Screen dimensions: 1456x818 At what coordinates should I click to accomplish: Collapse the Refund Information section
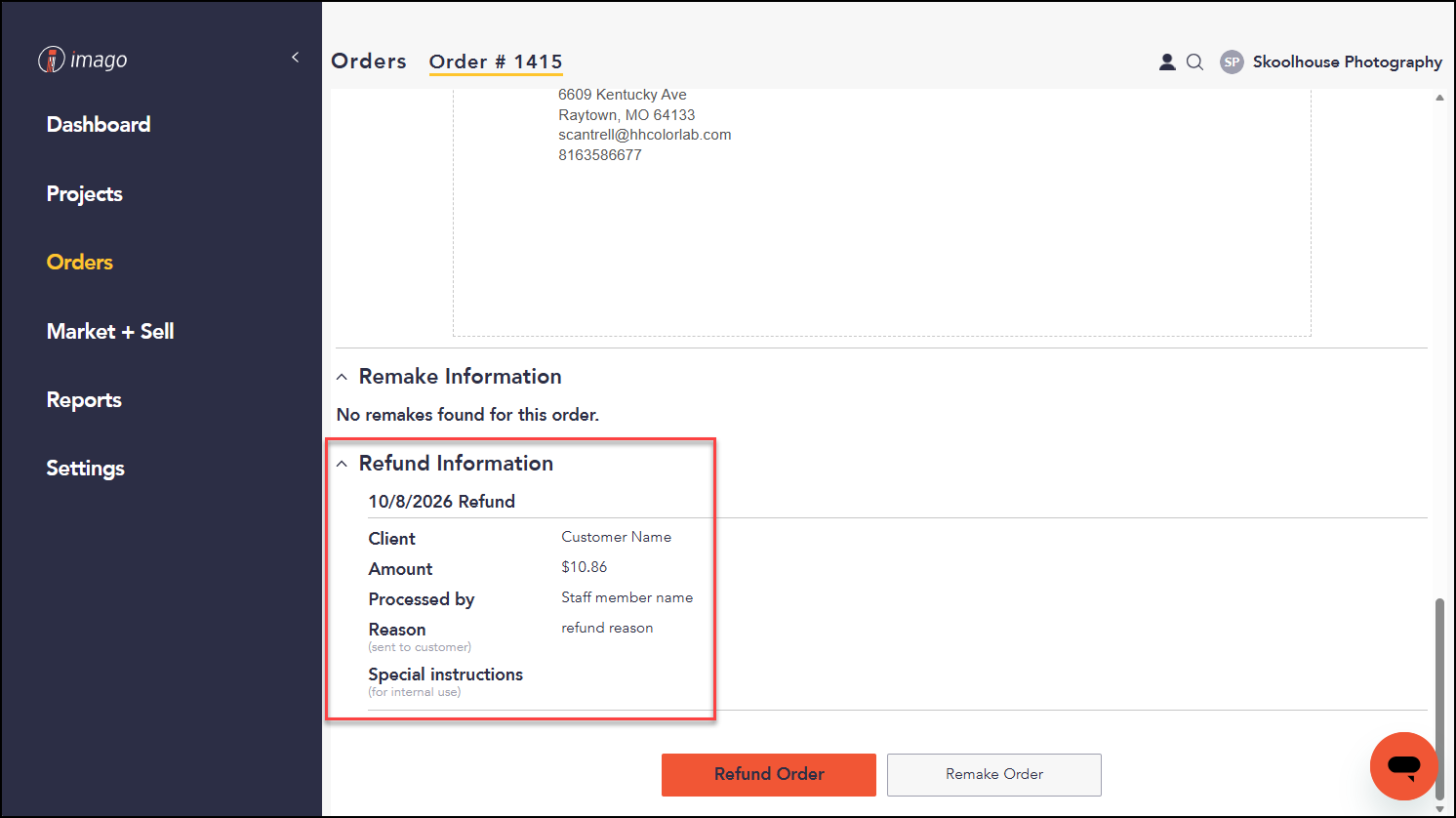point(342,464)
